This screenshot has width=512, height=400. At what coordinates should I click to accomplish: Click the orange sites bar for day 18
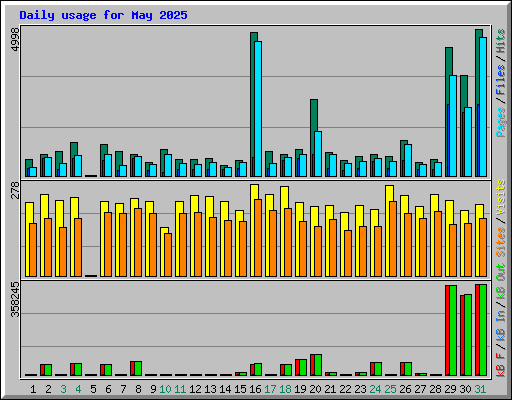[288, 243]
